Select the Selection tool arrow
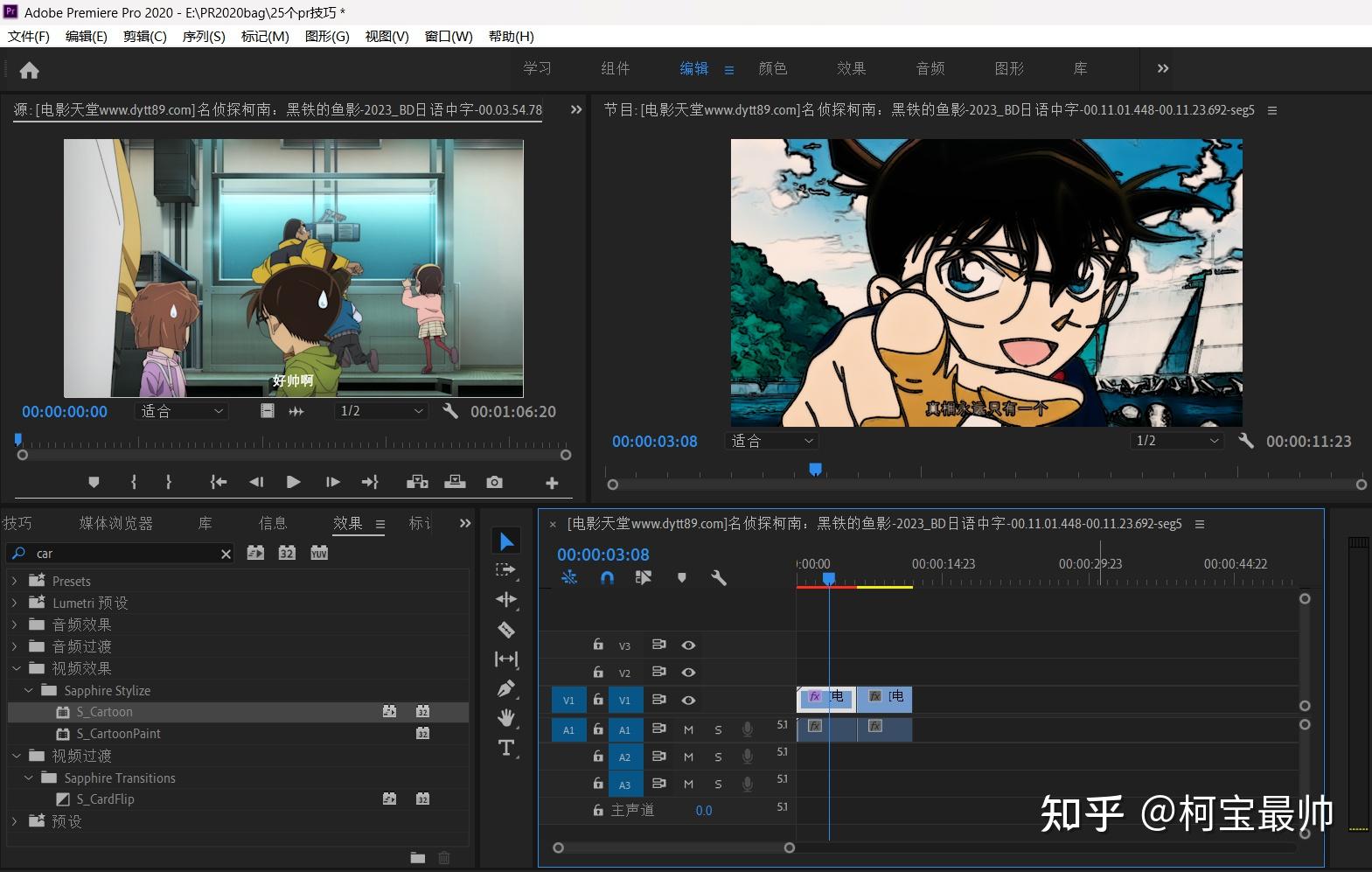The width and height of the screenshot is (1372, 872). click(506, 541)
